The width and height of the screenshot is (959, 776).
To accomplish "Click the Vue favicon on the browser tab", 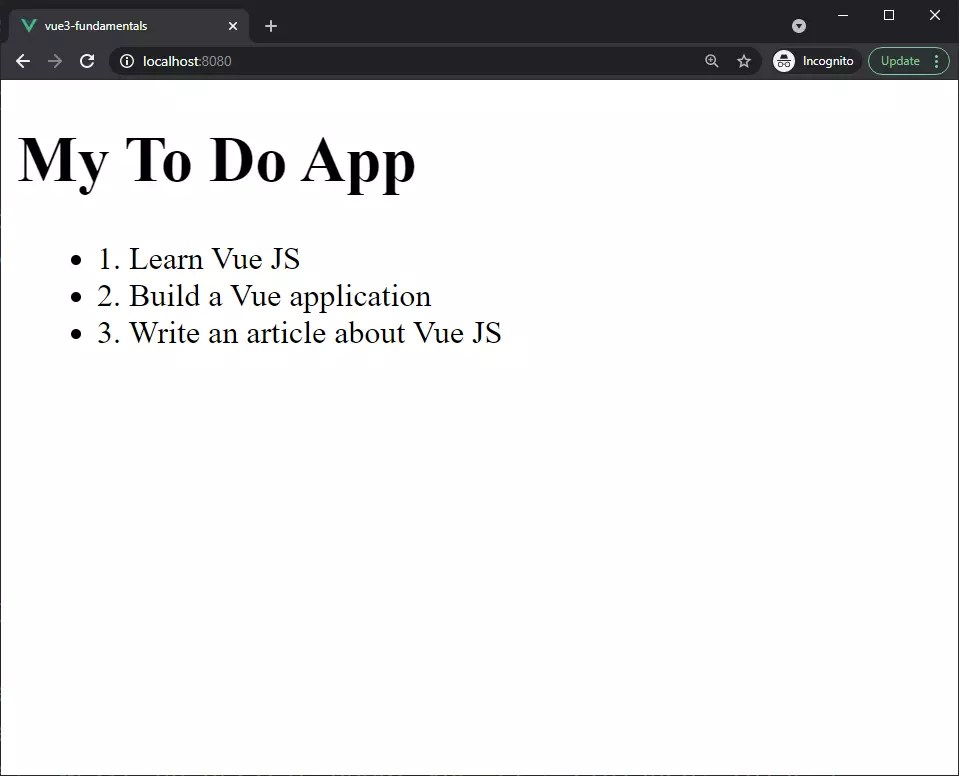I will click(28, 26).
